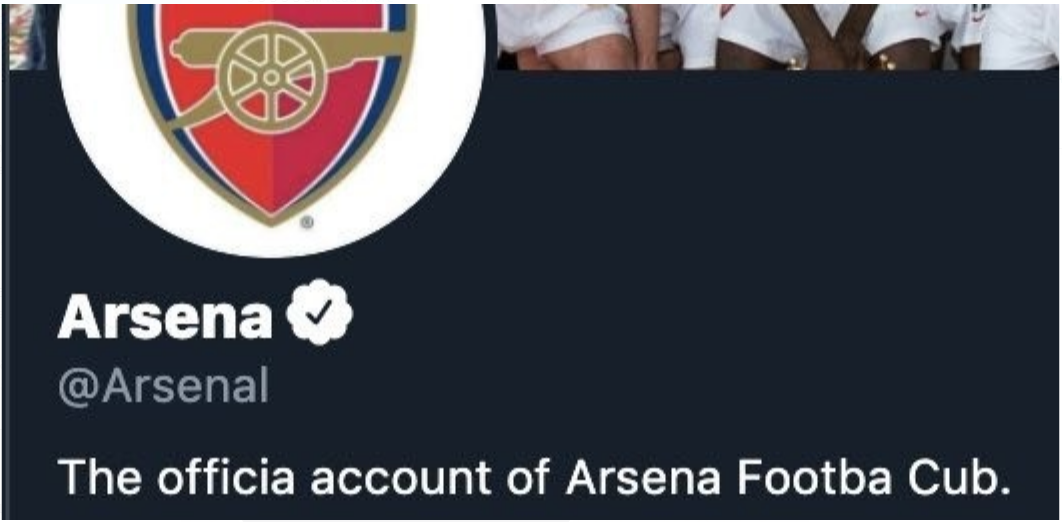1062x522 pixels.
Task: Click the red lower tip of the crest shield
Action: (272, 192)
